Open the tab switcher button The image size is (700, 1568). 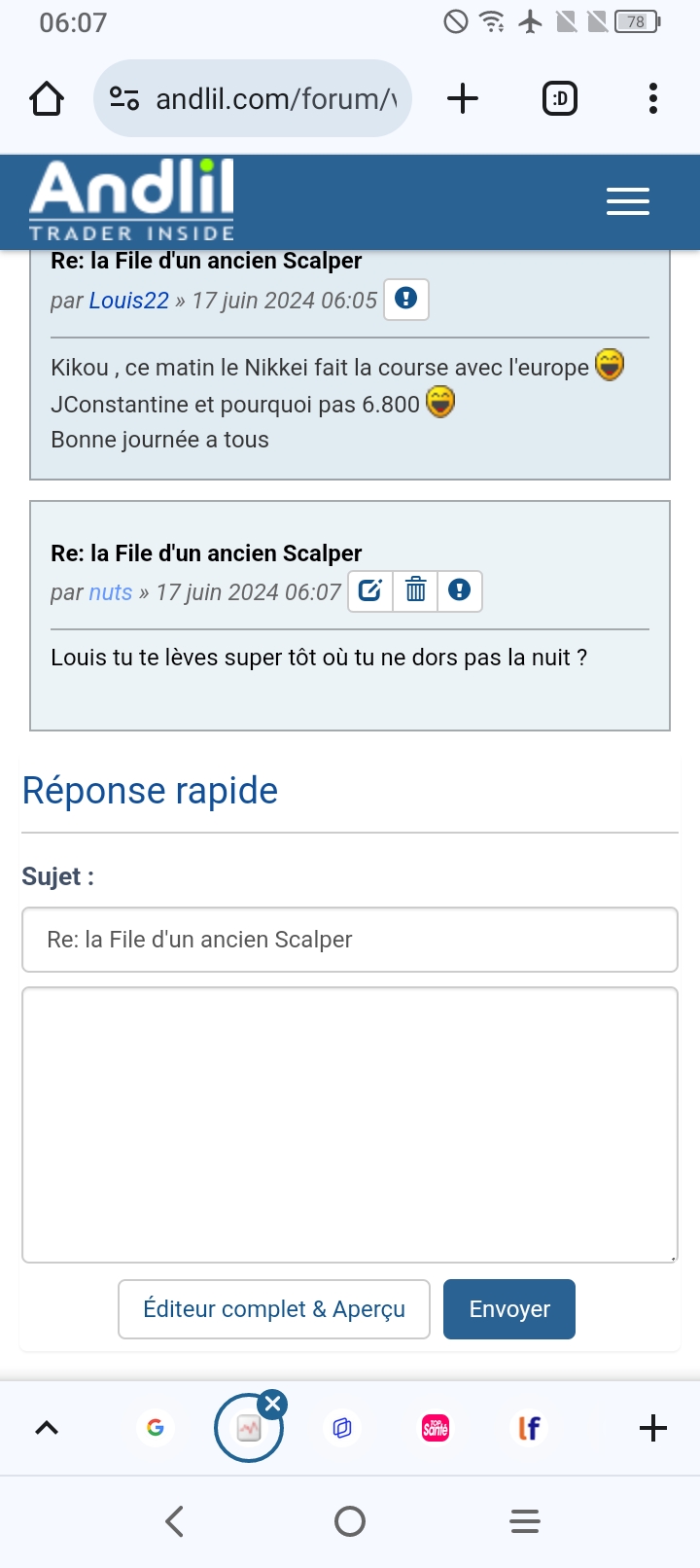[x=559, y=99]
